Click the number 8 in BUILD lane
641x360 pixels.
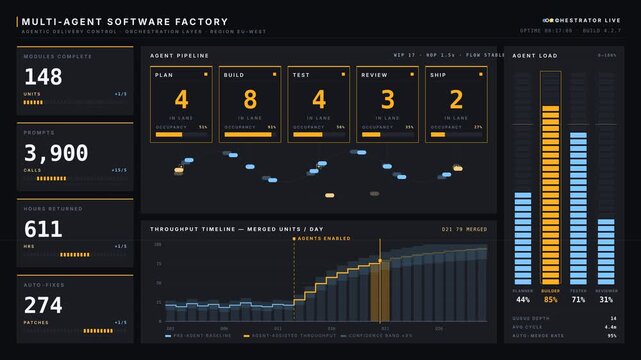click(x=250, y=99)
